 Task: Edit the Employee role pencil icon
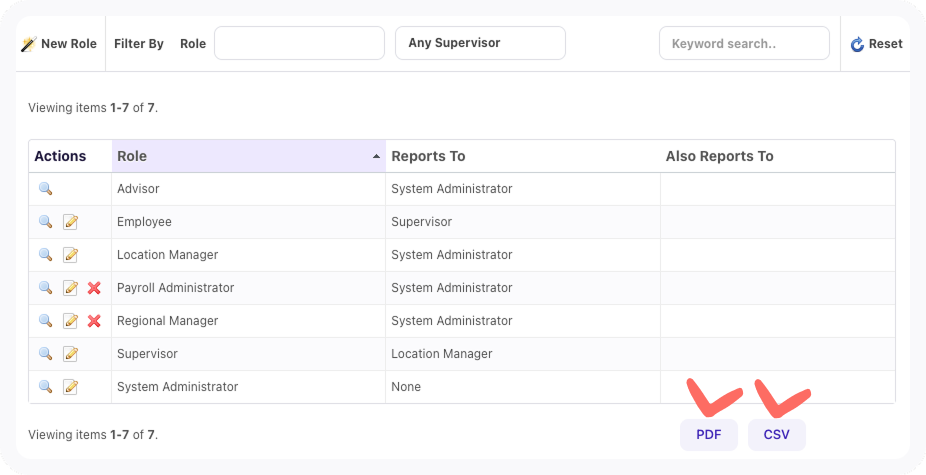pyautogui.click(x=70, y=222)
